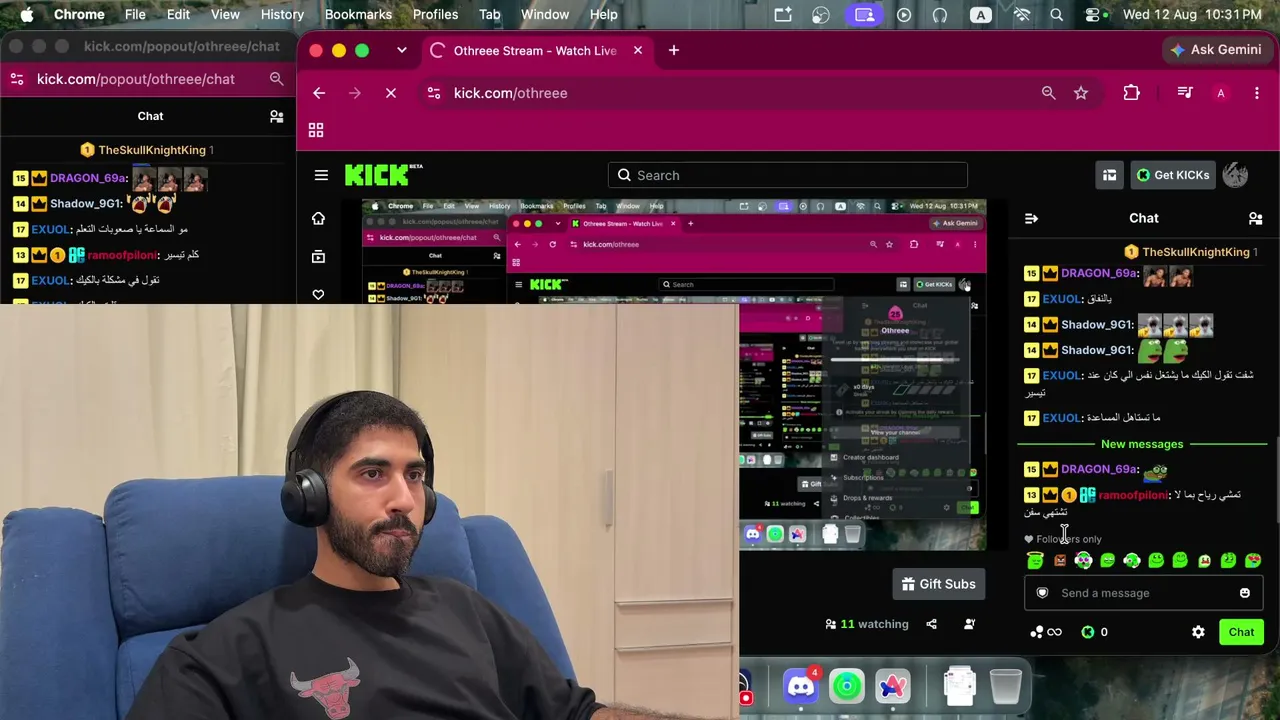The image size is (1280, 720).
Task: Click the 11 watching viewer count
Action: point(866,624)
